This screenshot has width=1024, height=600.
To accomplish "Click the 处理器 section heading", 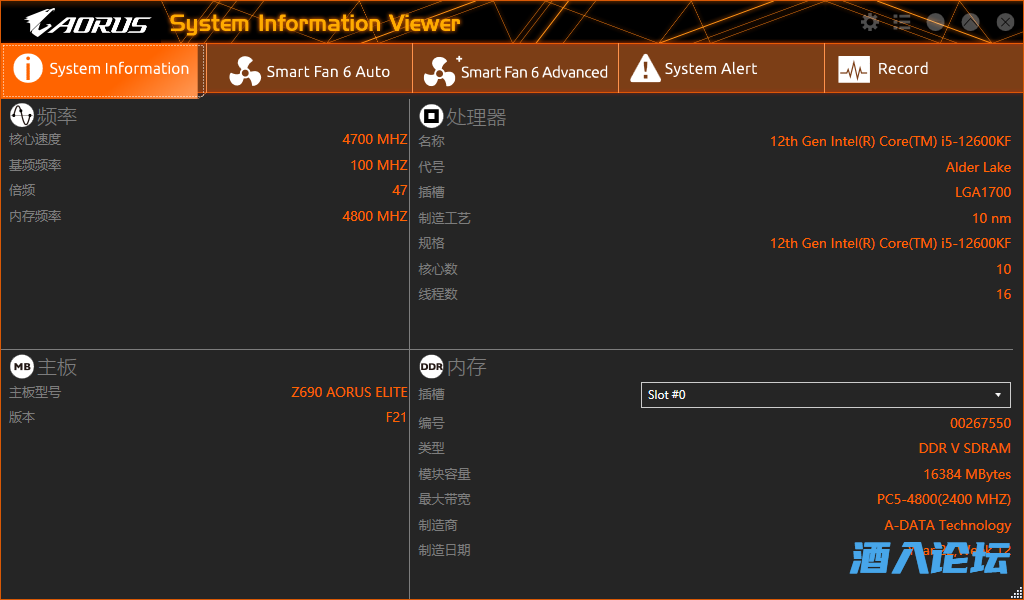I will 476,117.
